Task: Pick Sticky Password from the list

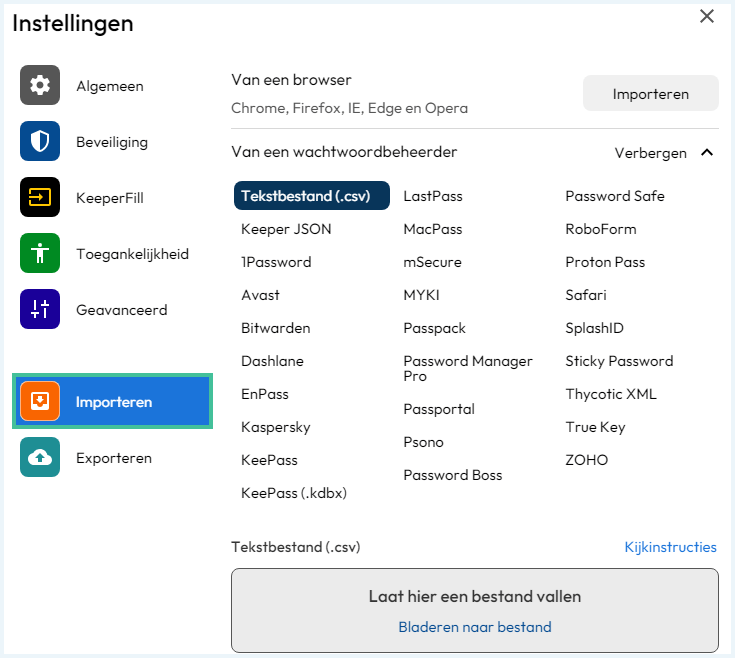Action: click(619, 361)
